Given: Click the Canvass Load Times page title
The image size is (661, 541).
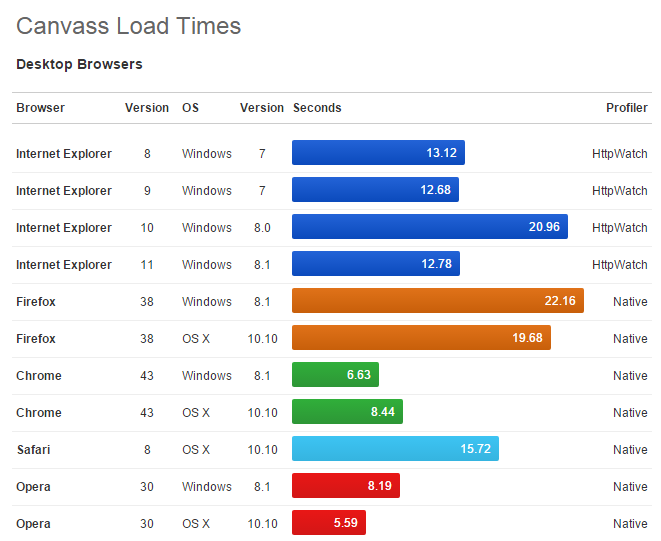Looking at the screenshot, I should click(129, 26).
